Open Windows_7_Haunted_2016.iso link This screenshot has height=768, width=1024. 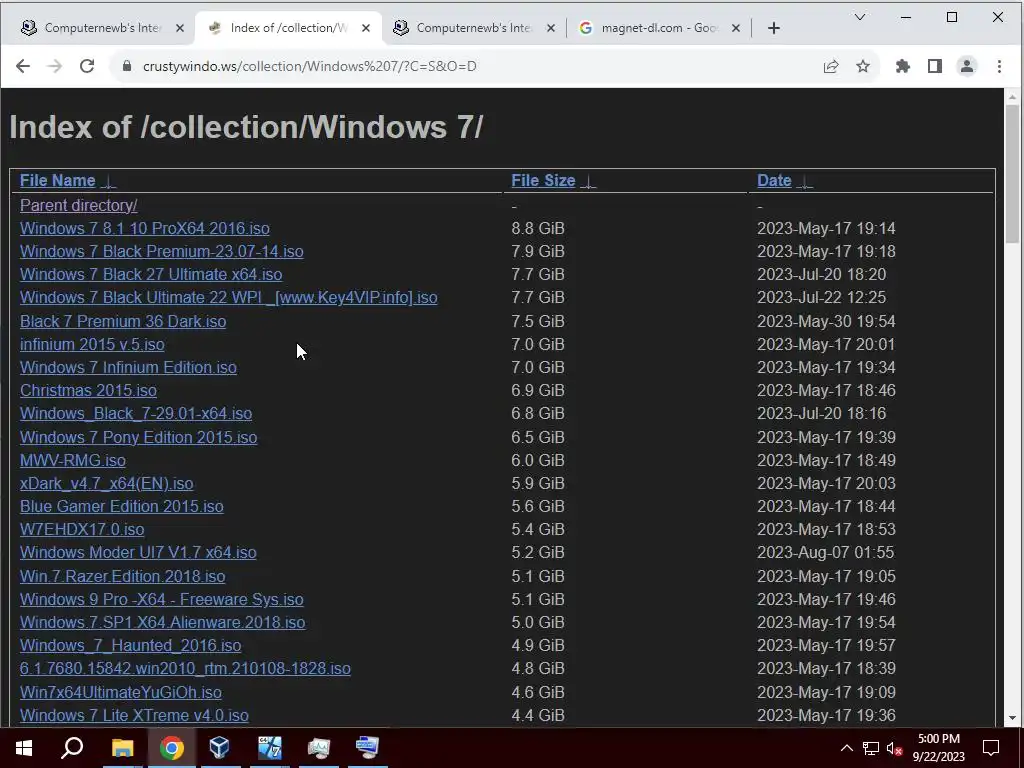pyautogui.click(x=131, y=645)
